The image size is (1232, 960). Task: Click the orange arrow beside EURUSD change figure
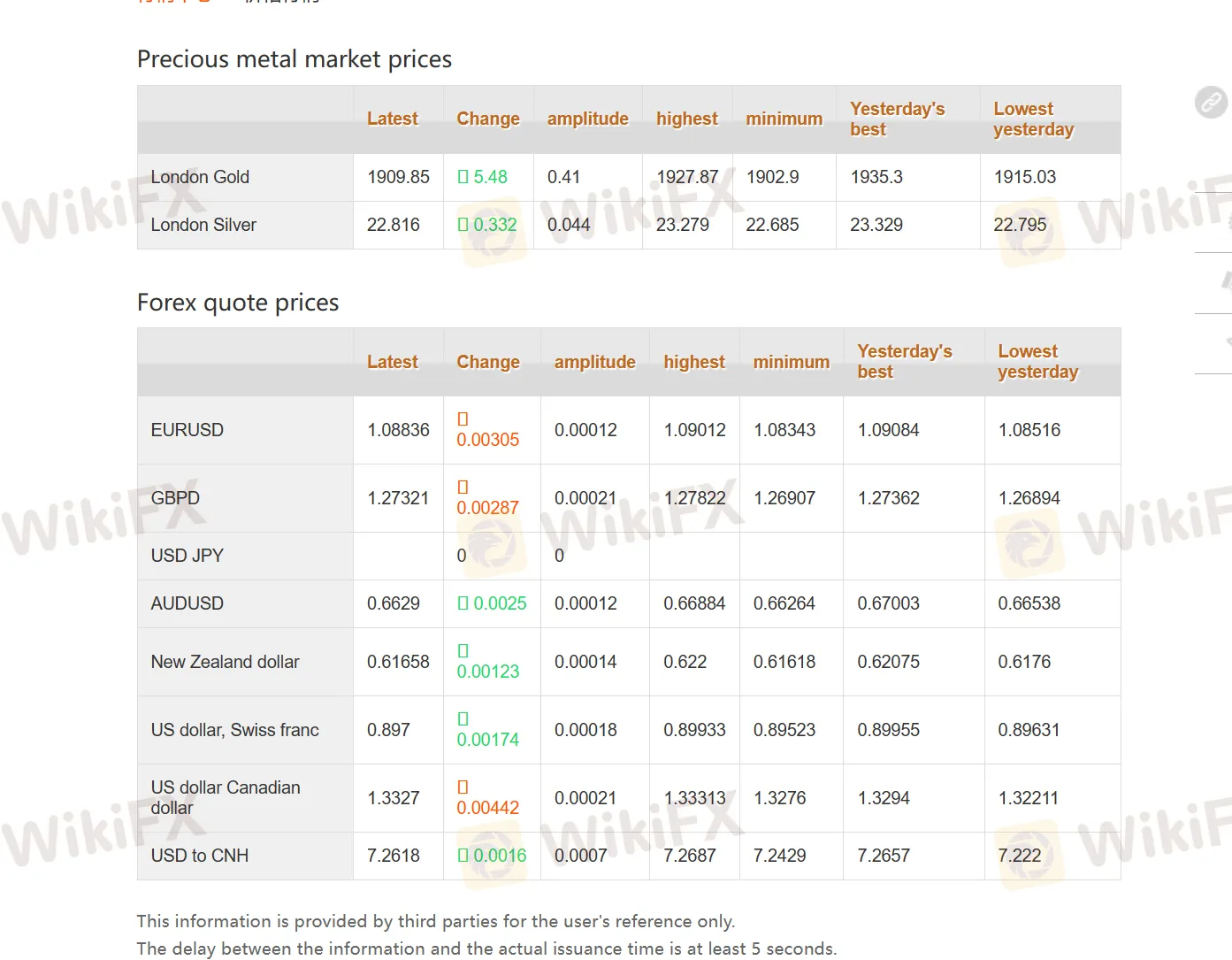point(461,420)
